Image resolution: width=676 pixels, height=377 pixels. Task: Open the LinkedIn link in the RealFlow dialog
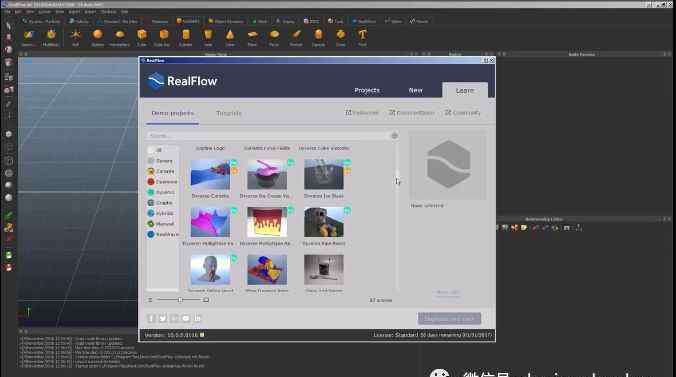pos(197,318)
